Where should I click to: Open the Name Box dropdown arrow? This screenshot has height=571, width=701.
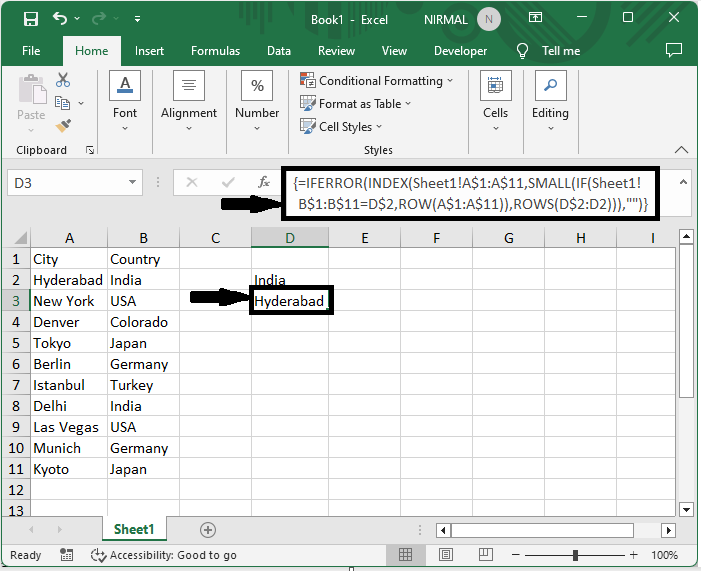tap(132, 182)
